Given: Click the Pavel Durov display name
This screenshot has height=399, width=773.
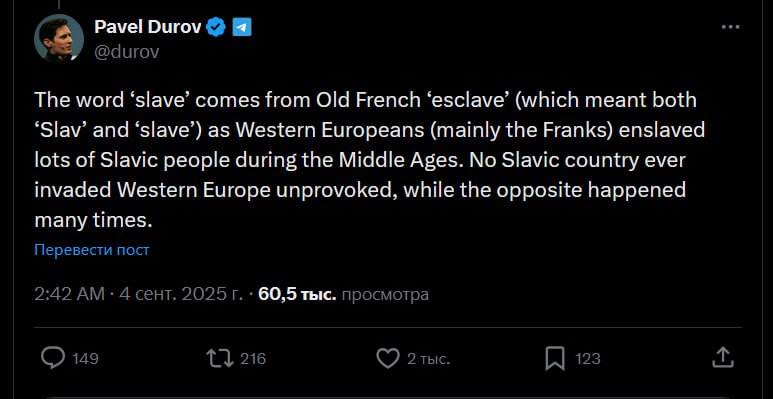Looking at the screenshot, I should tap(147, 27).
